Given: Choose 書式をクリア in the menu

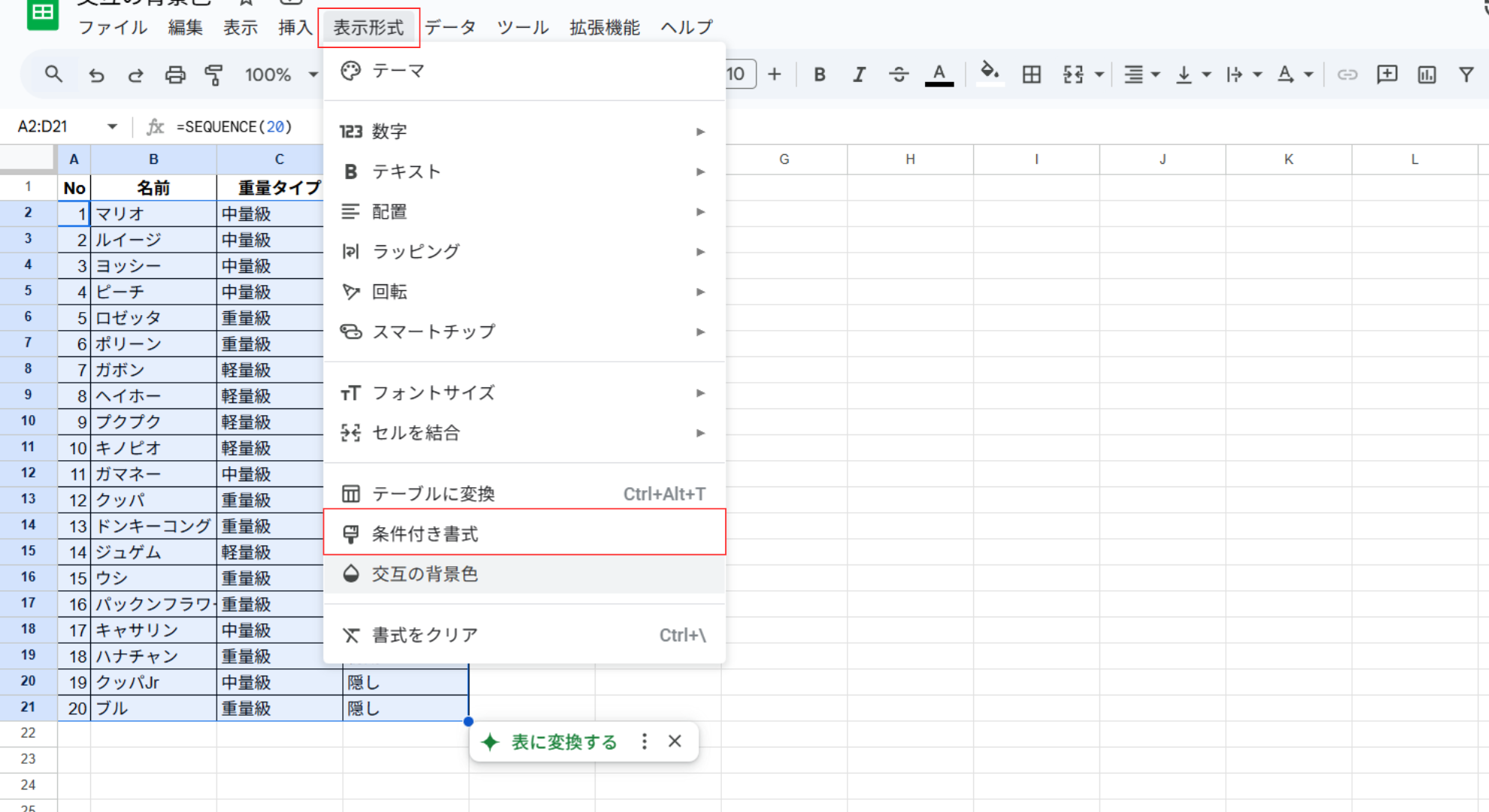Looking at the screenshot, I should pos(524,635).
